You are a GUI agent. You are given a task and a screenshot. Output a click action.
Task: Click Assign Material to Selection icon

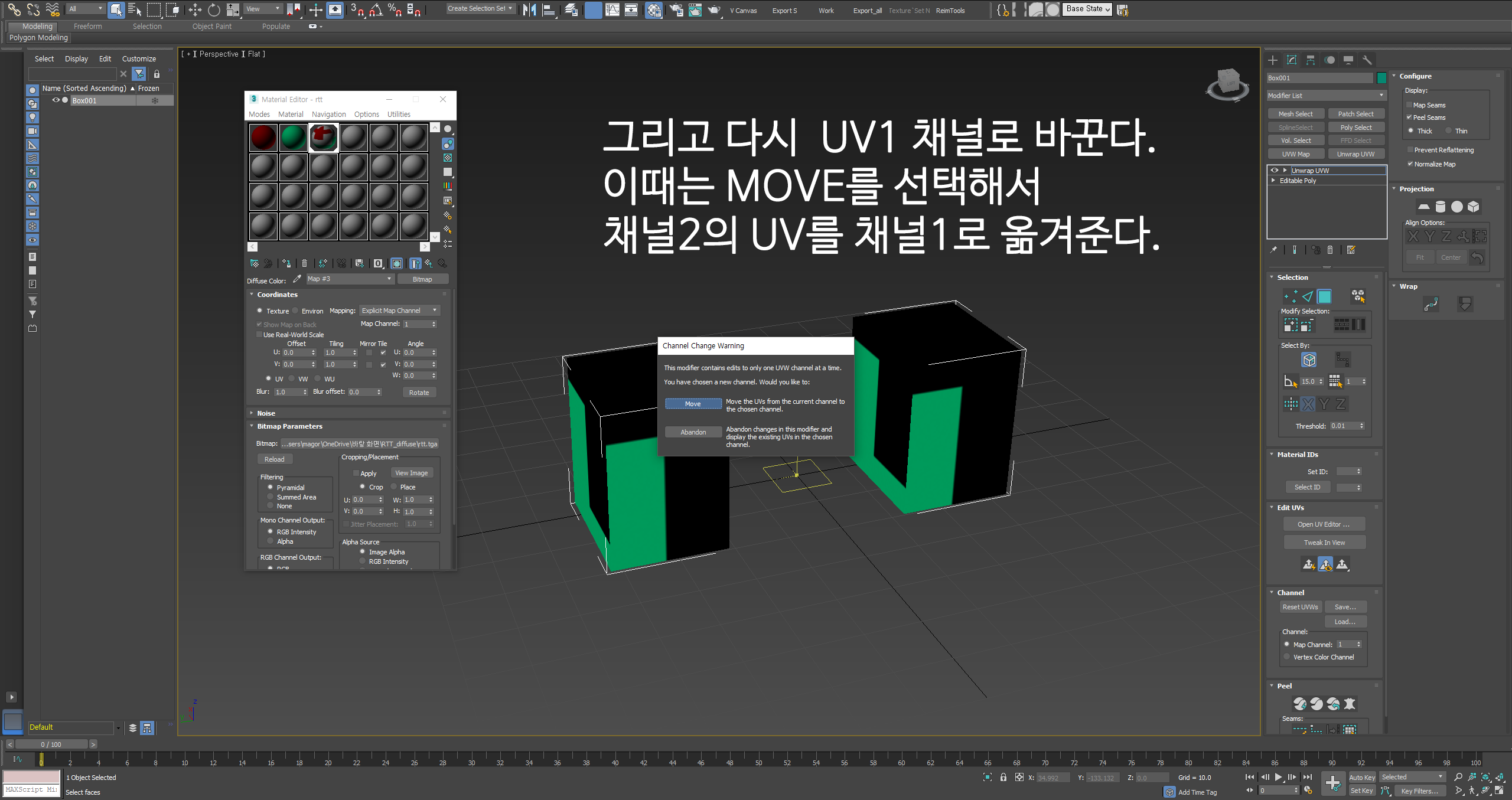point(286,263)
